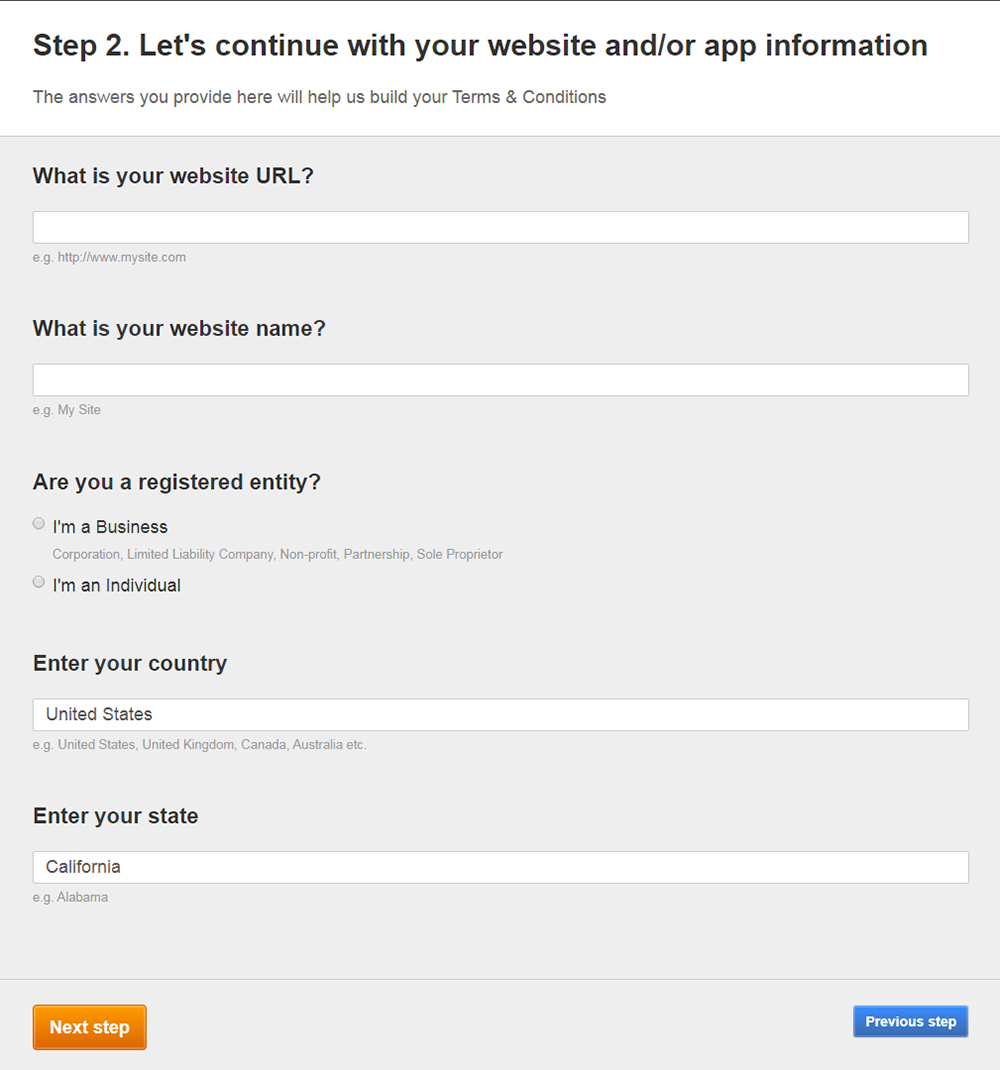
Task: Proceed to the next form step
Action: point(89,1027)
